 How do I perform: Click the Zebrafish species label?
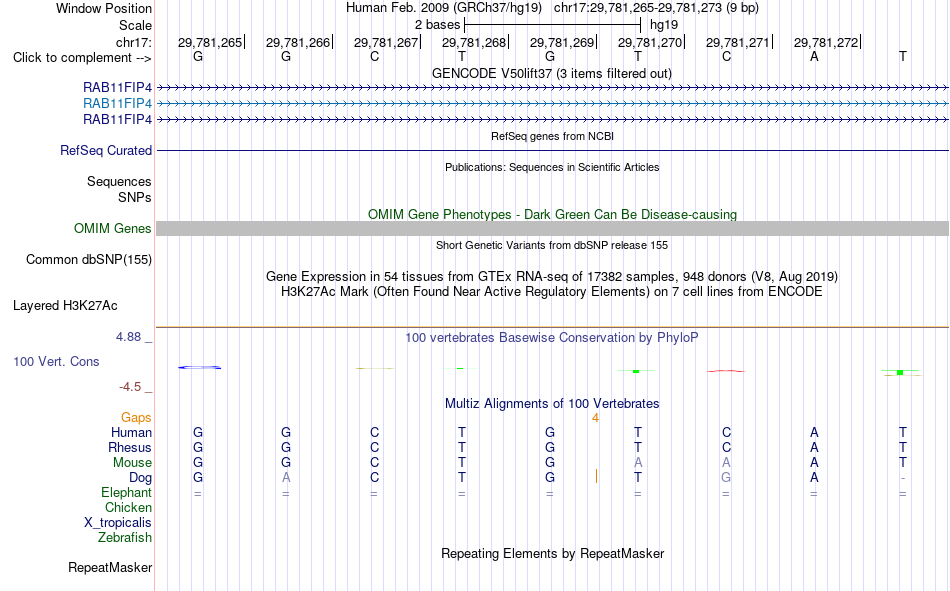coord(125,538)
